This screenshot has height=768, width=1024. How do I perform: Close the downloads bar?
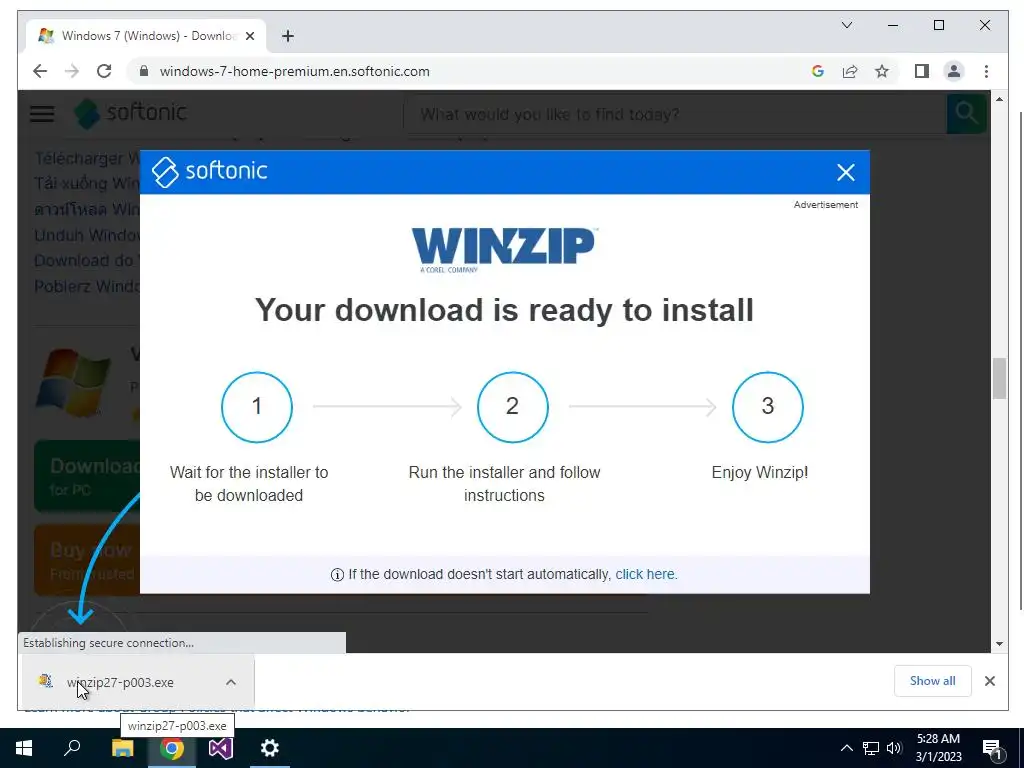[x=990, y=681]
